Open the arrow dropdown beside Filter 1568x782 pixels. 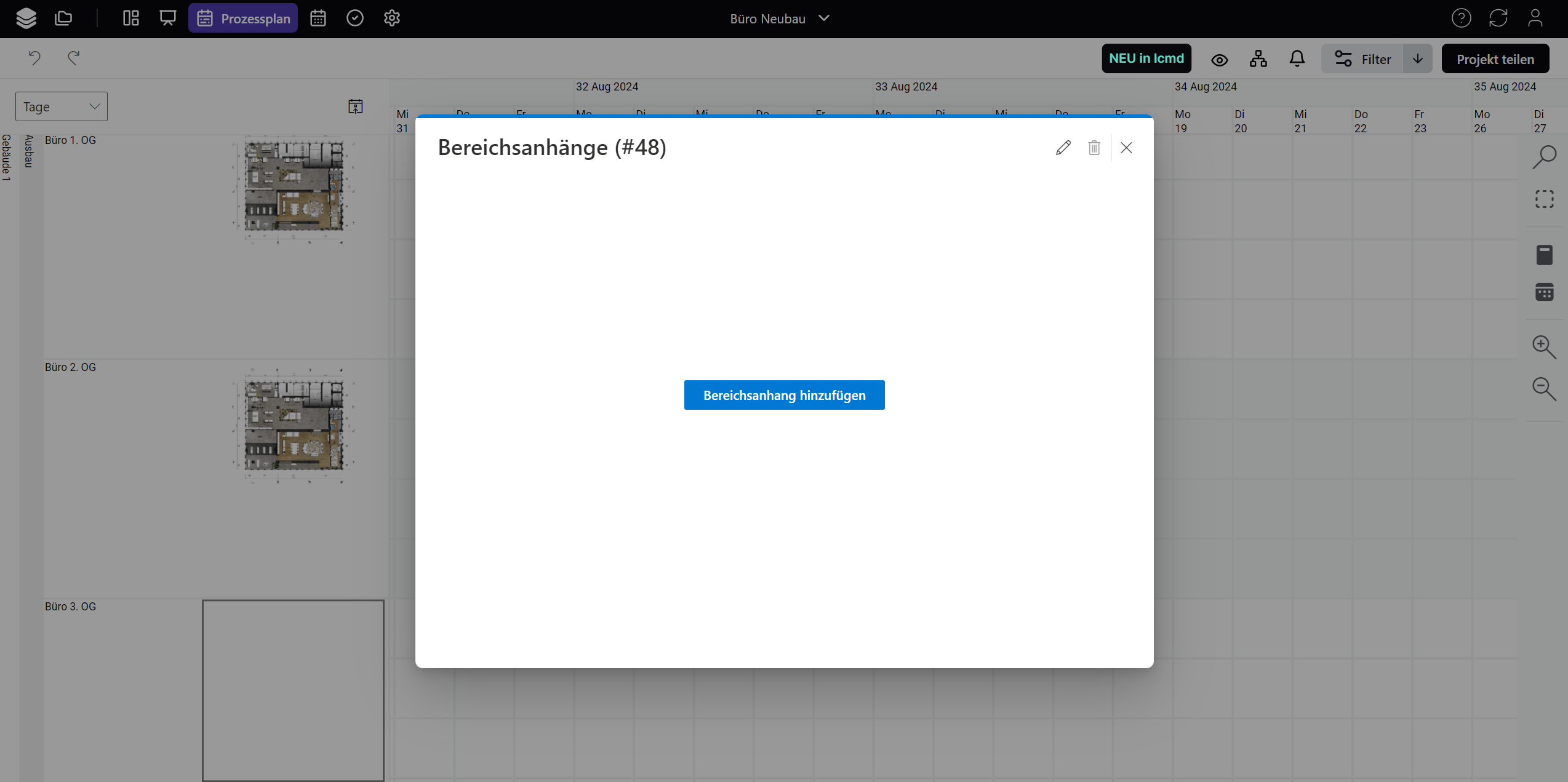click(1417, 59)
